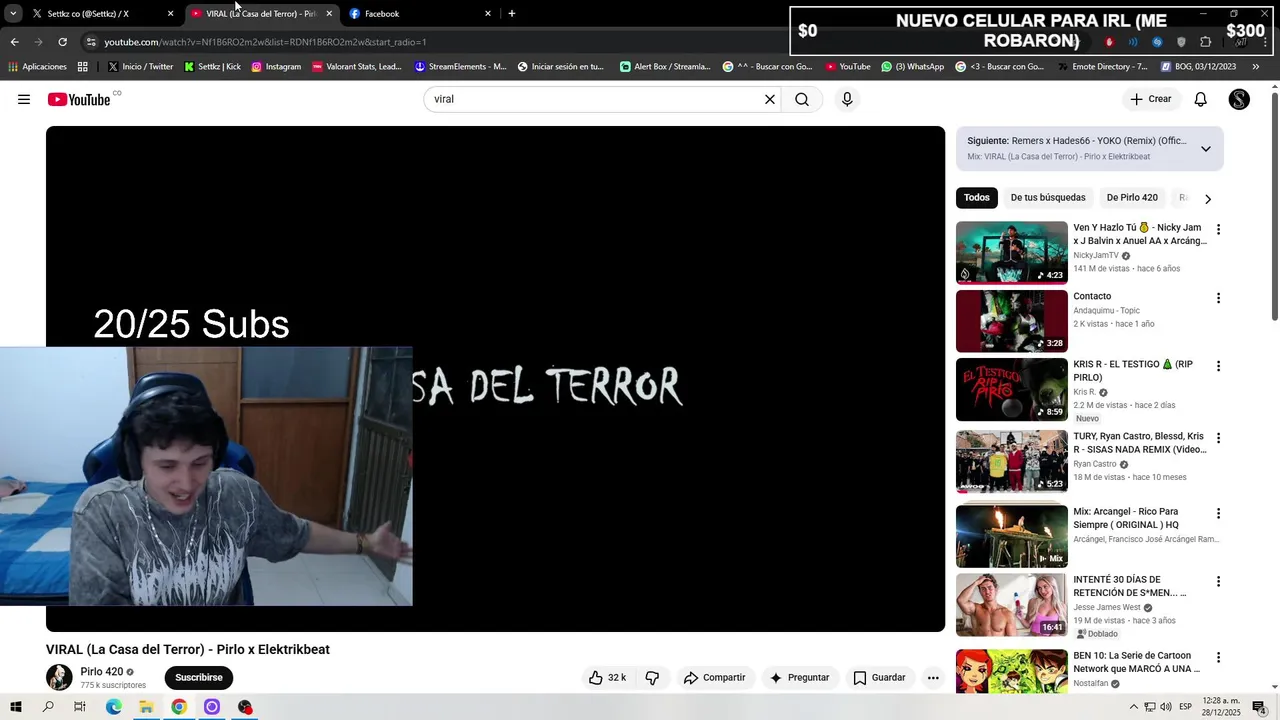Open new browser tab

(x=512, y=14)
